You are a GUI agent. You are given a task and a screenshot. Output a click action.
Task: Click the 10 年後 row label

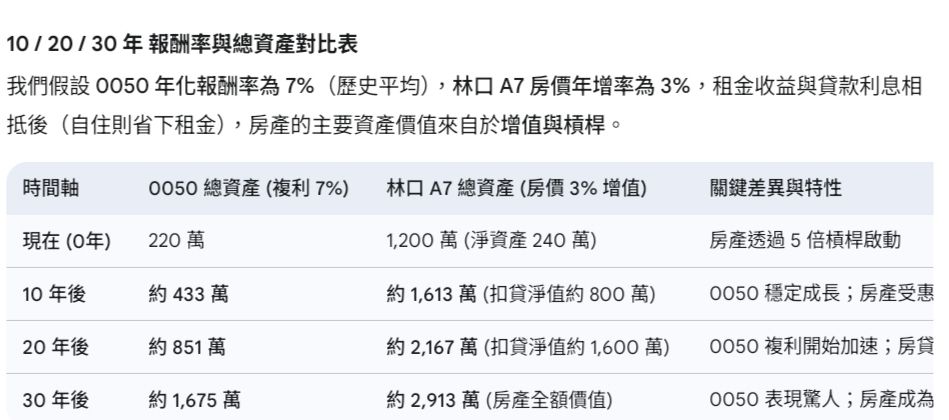click(56, 293)
